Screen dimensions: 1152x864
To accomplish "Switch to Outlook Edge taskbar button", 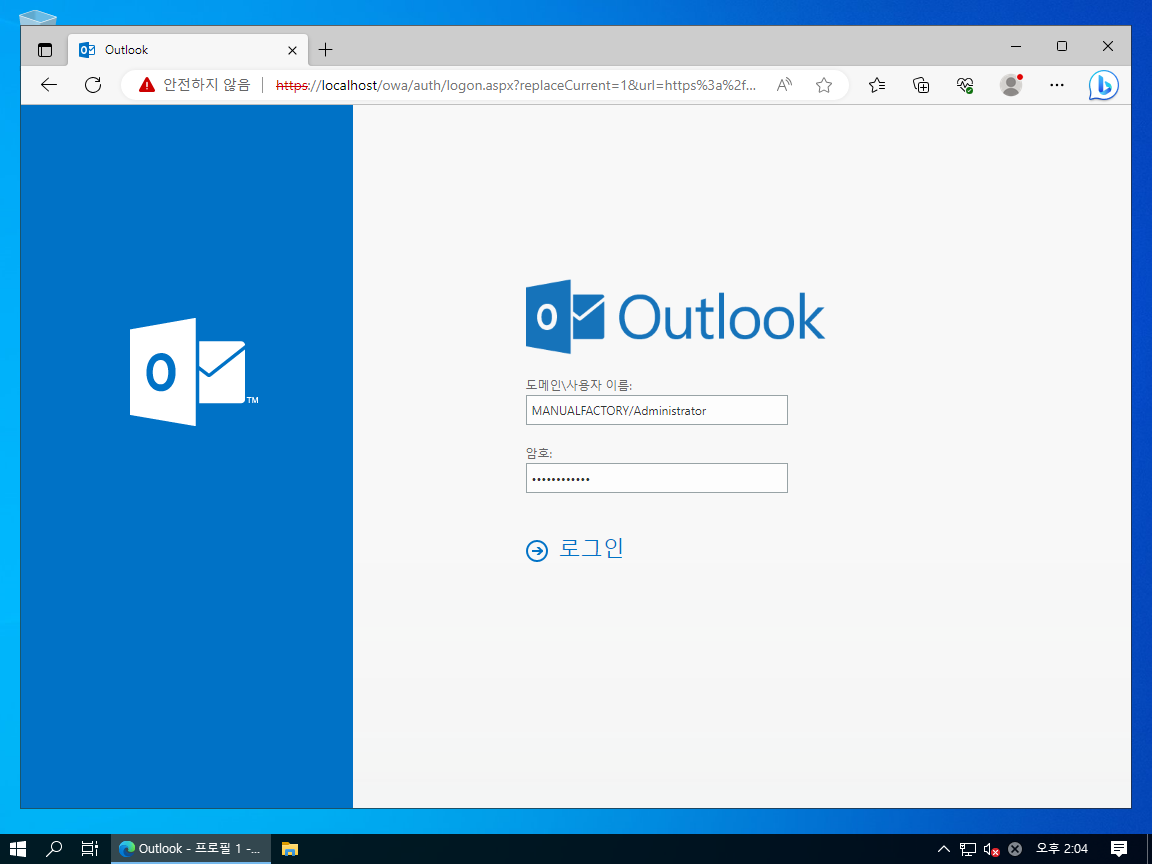I will coord(190,849).
